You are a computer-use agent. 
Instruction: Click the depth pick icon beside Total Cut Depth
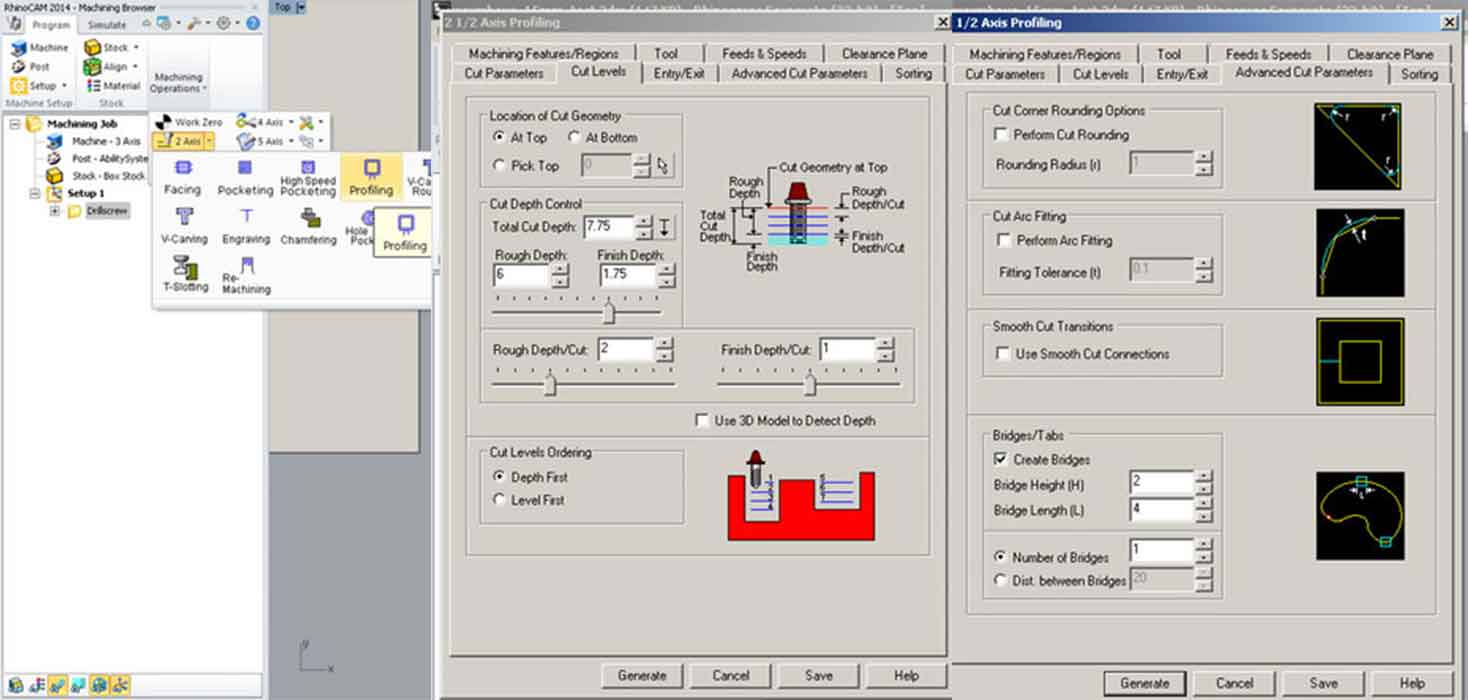click(666, 228)
